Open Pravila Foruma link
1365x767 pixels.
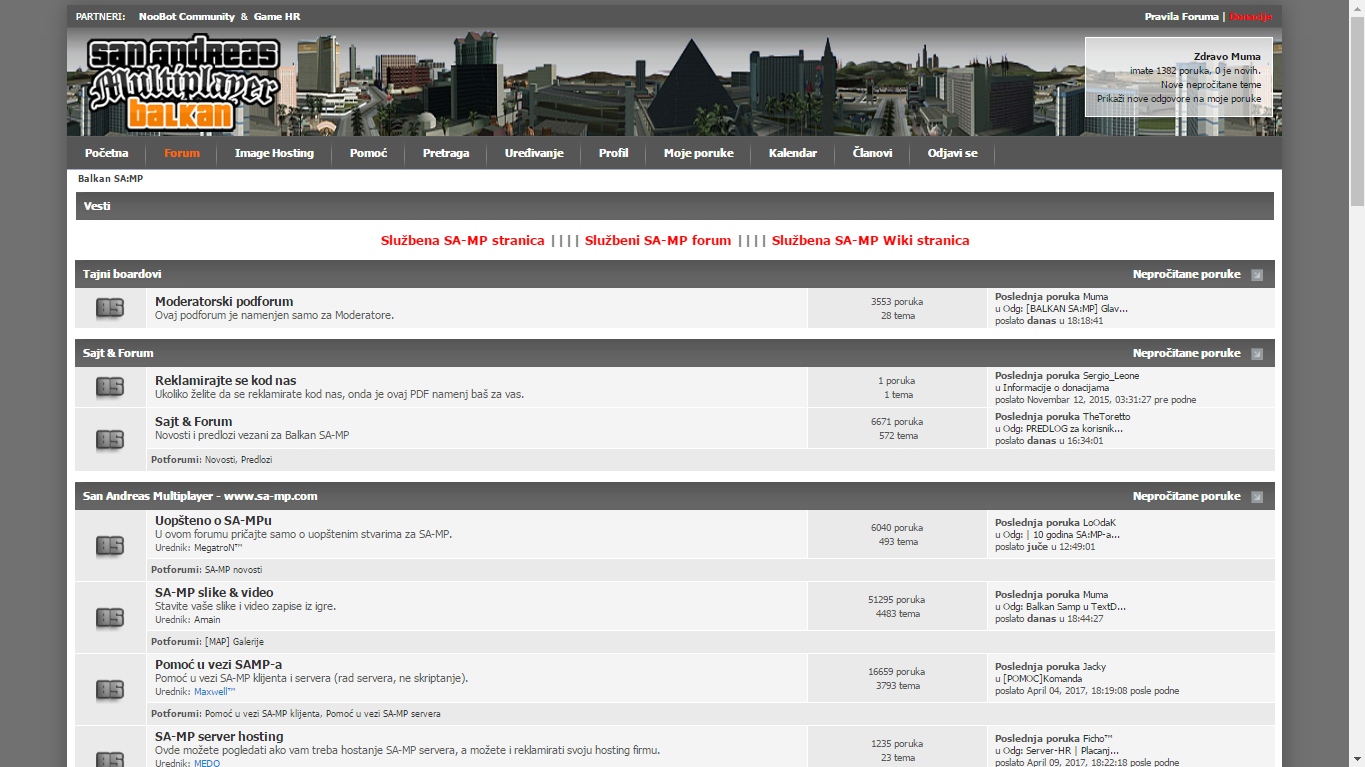click(1182, 17)
